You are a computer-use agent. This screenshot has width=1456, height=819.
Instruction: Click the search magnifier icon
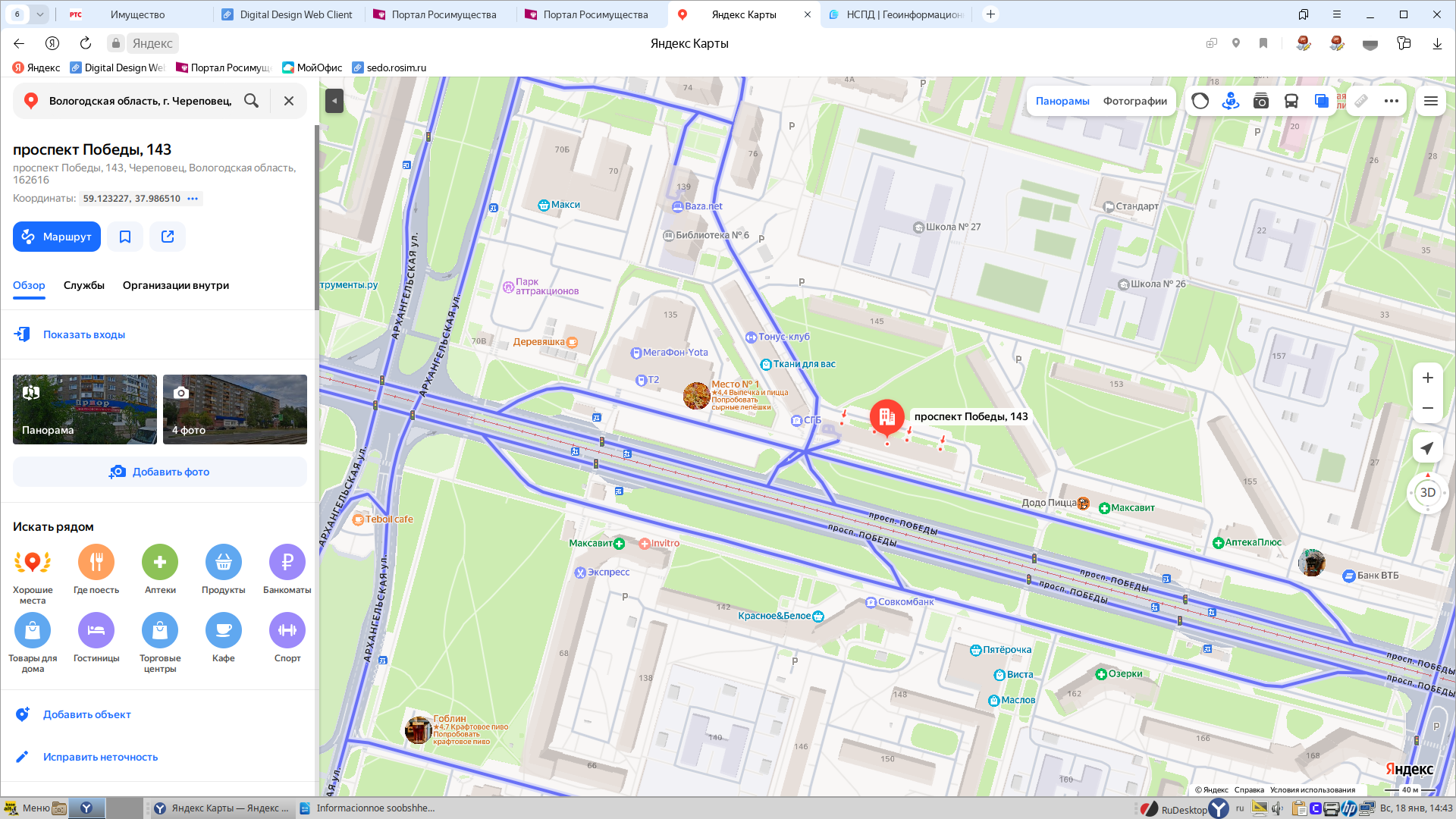coord(251,101)
